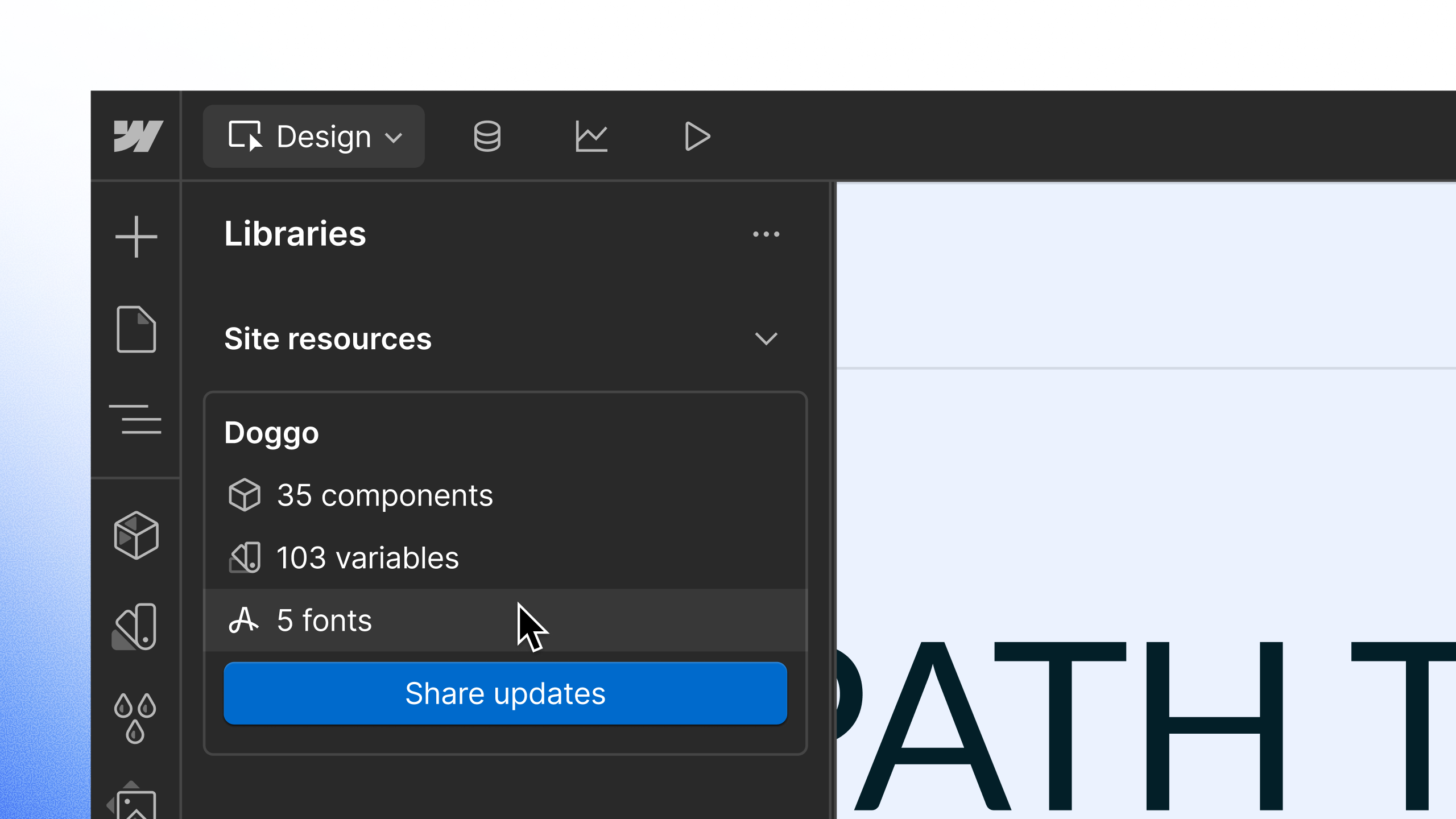The image size is (1456, 819).
Task: Open the Assets image icon in sidebar
Action: tap(132, 801)
